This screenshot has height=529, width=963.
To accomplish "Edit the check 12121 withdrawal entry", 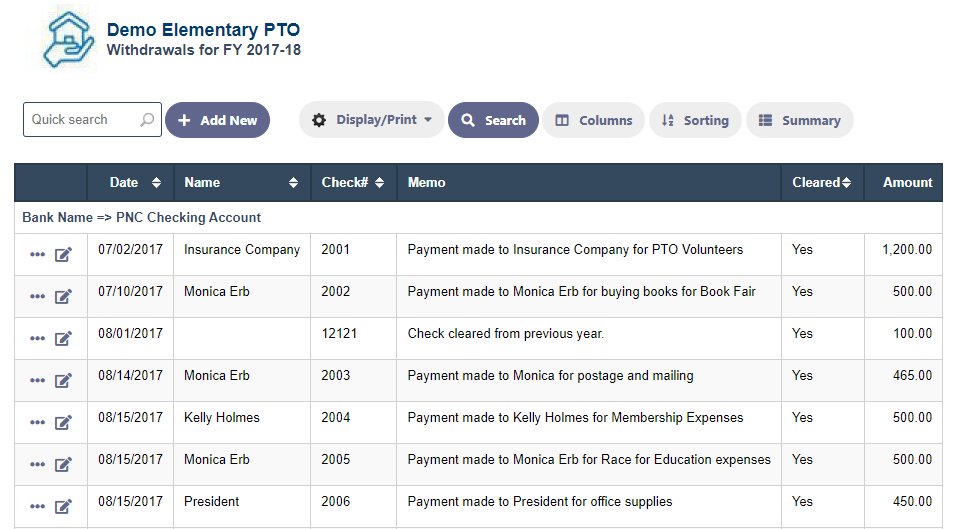I will pos(63,339).
